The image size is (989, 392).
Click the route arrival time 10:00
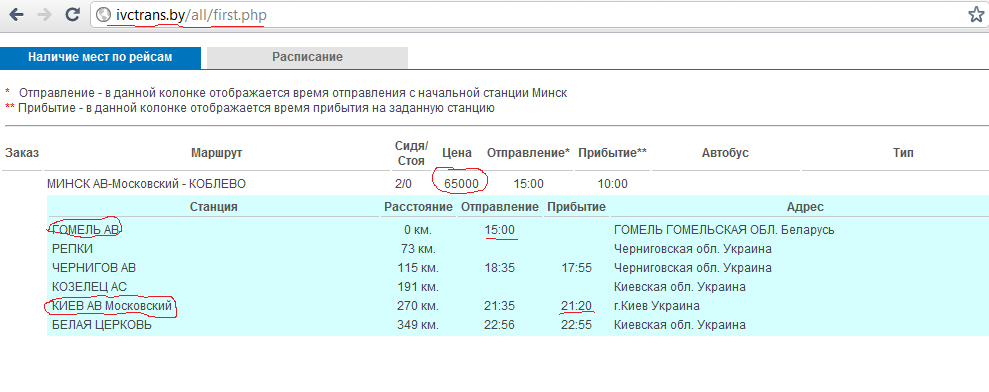(612, 184)
